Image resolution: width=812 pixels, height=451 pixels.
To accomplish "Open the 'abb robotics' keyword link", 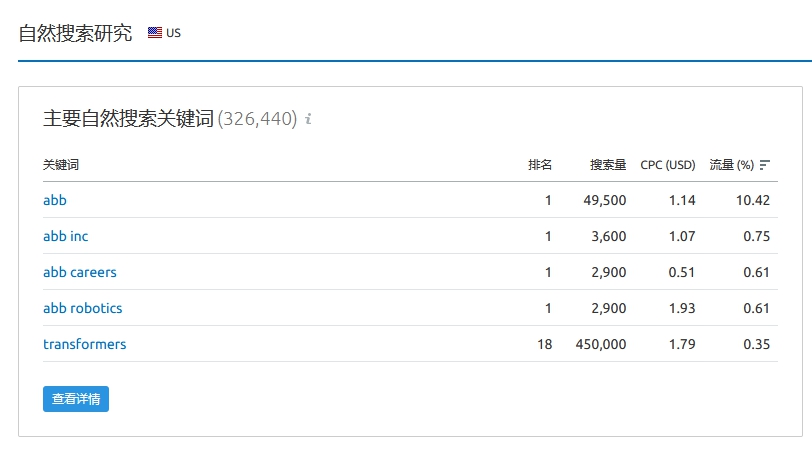I will click(83, 308).
